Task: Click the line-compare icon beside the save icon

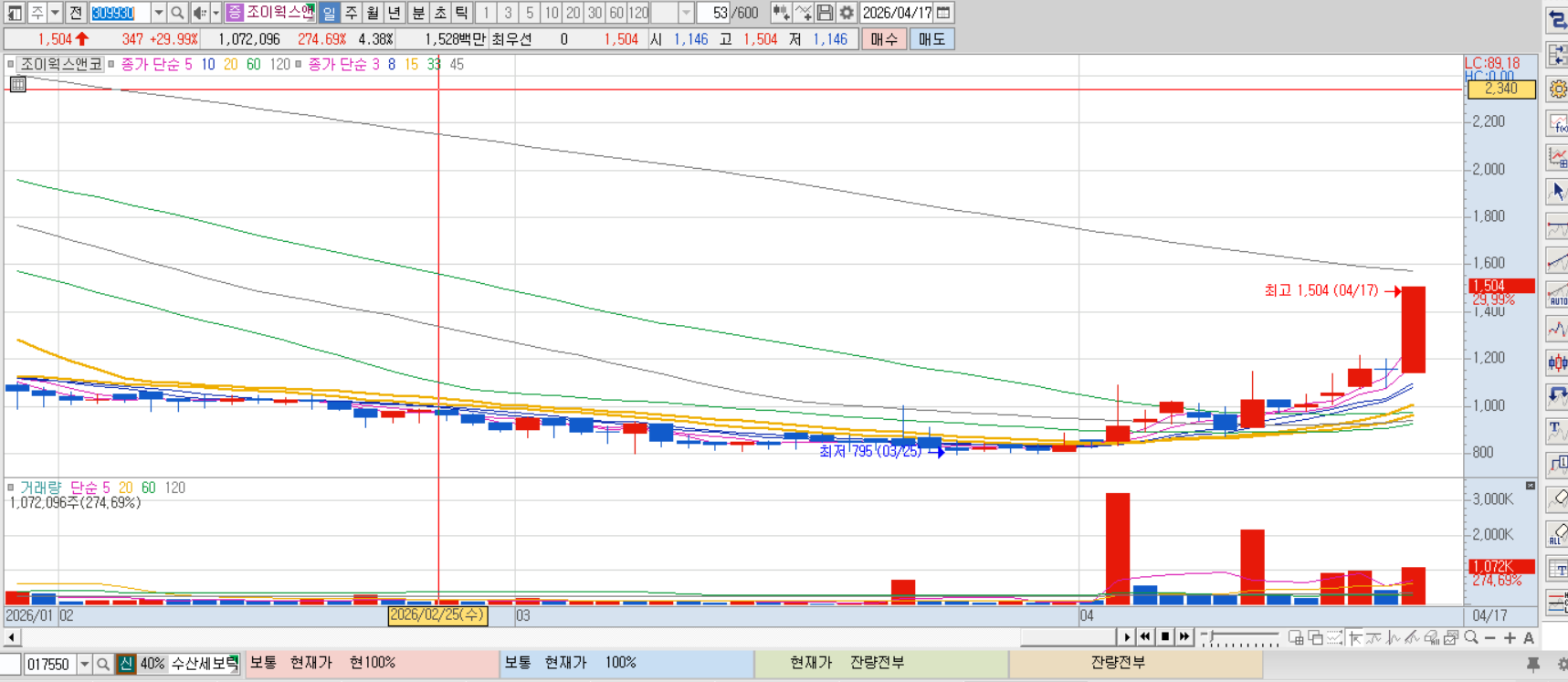Action: (x=803, y=13)
